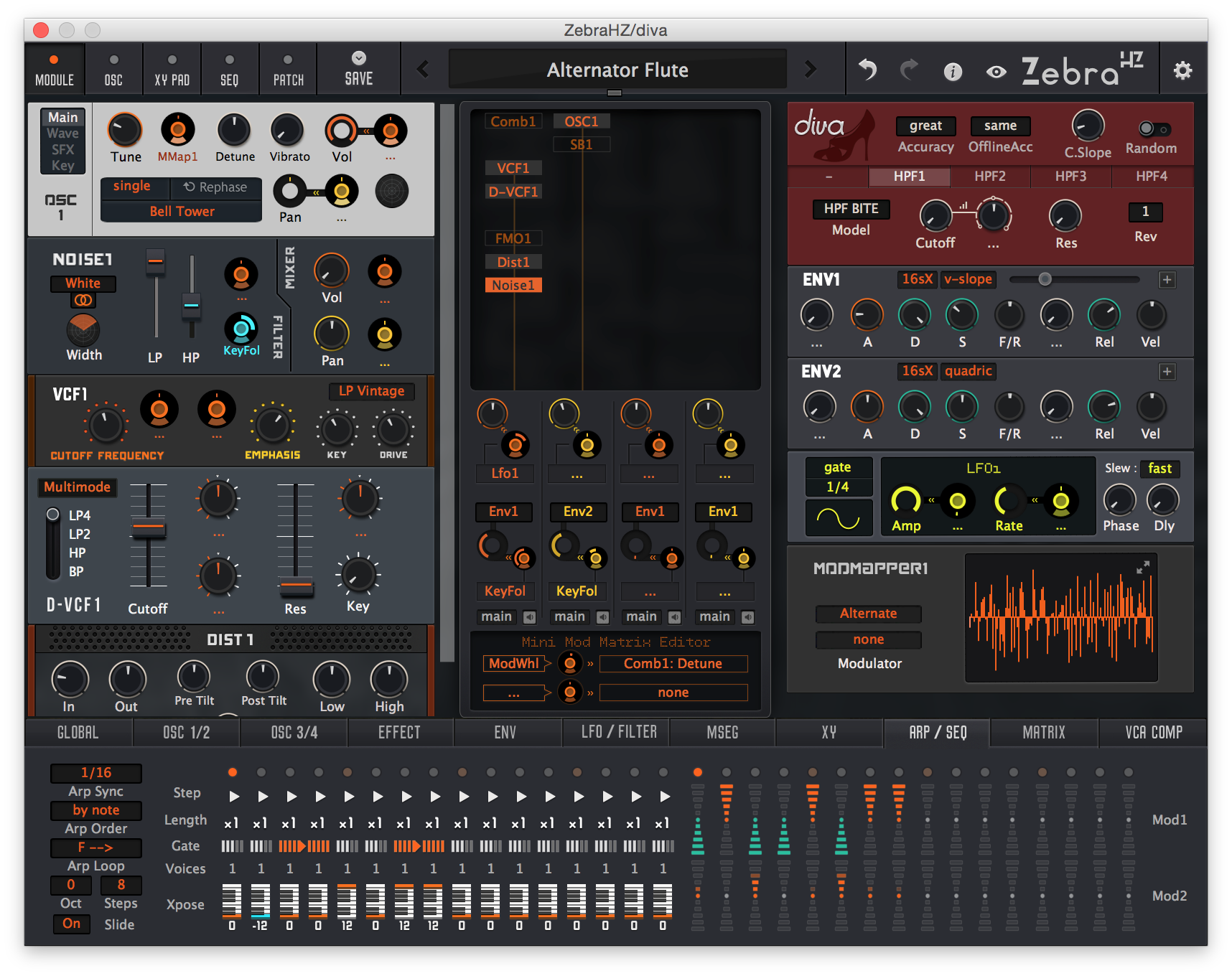Open the Bell Tower waveform selector
The height and width of the screenshot is (976, 1232).
pos(182,212)
